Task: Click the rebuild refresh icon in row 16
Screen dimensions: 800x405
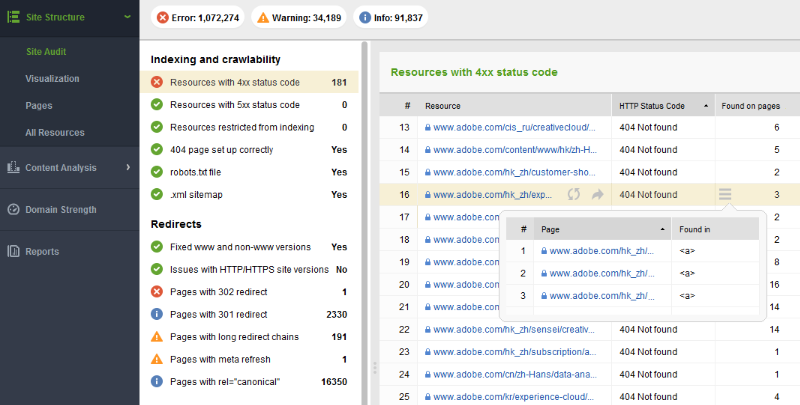Action: point(574,194)
